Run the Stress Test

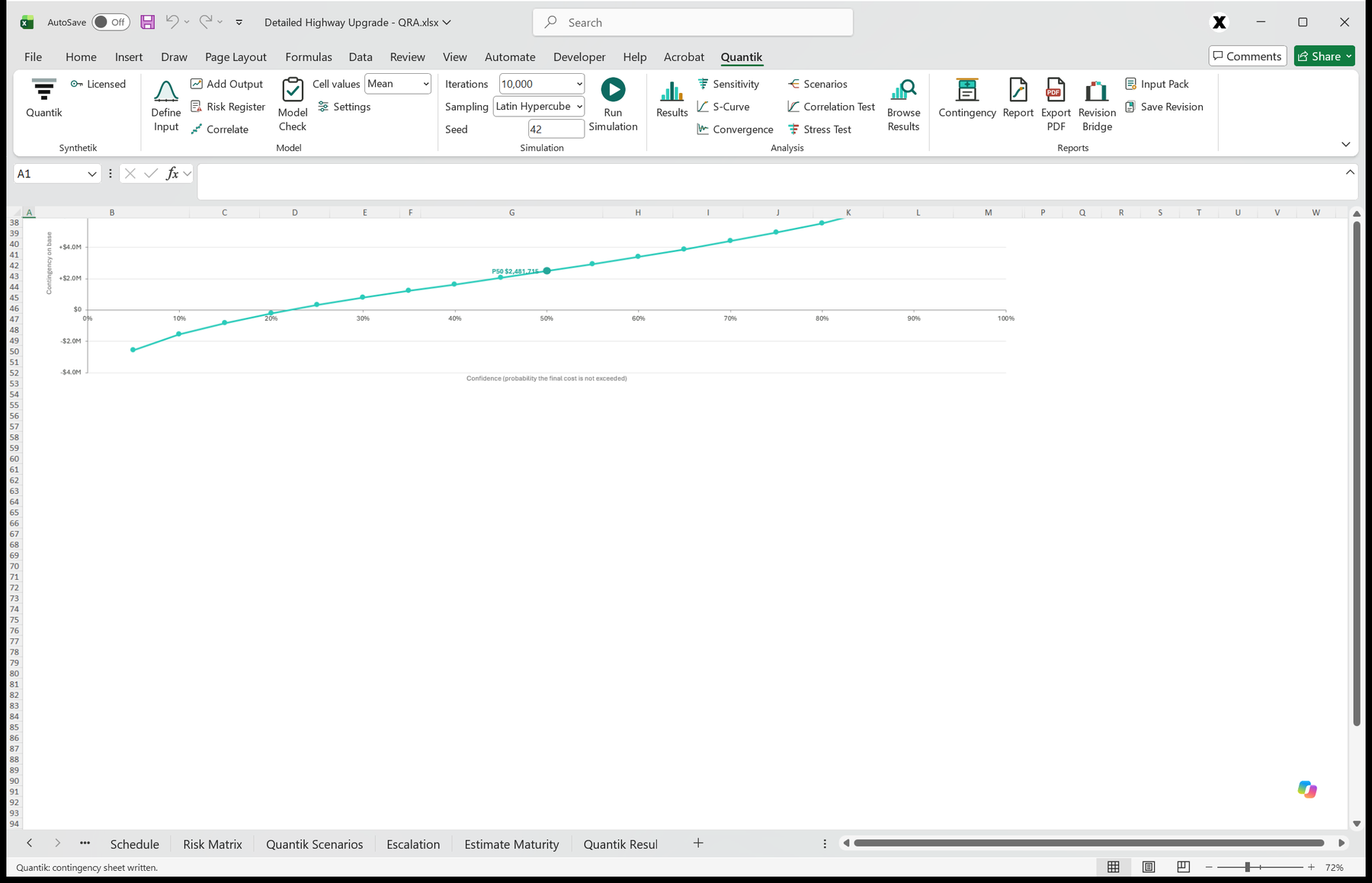point(819,130)
